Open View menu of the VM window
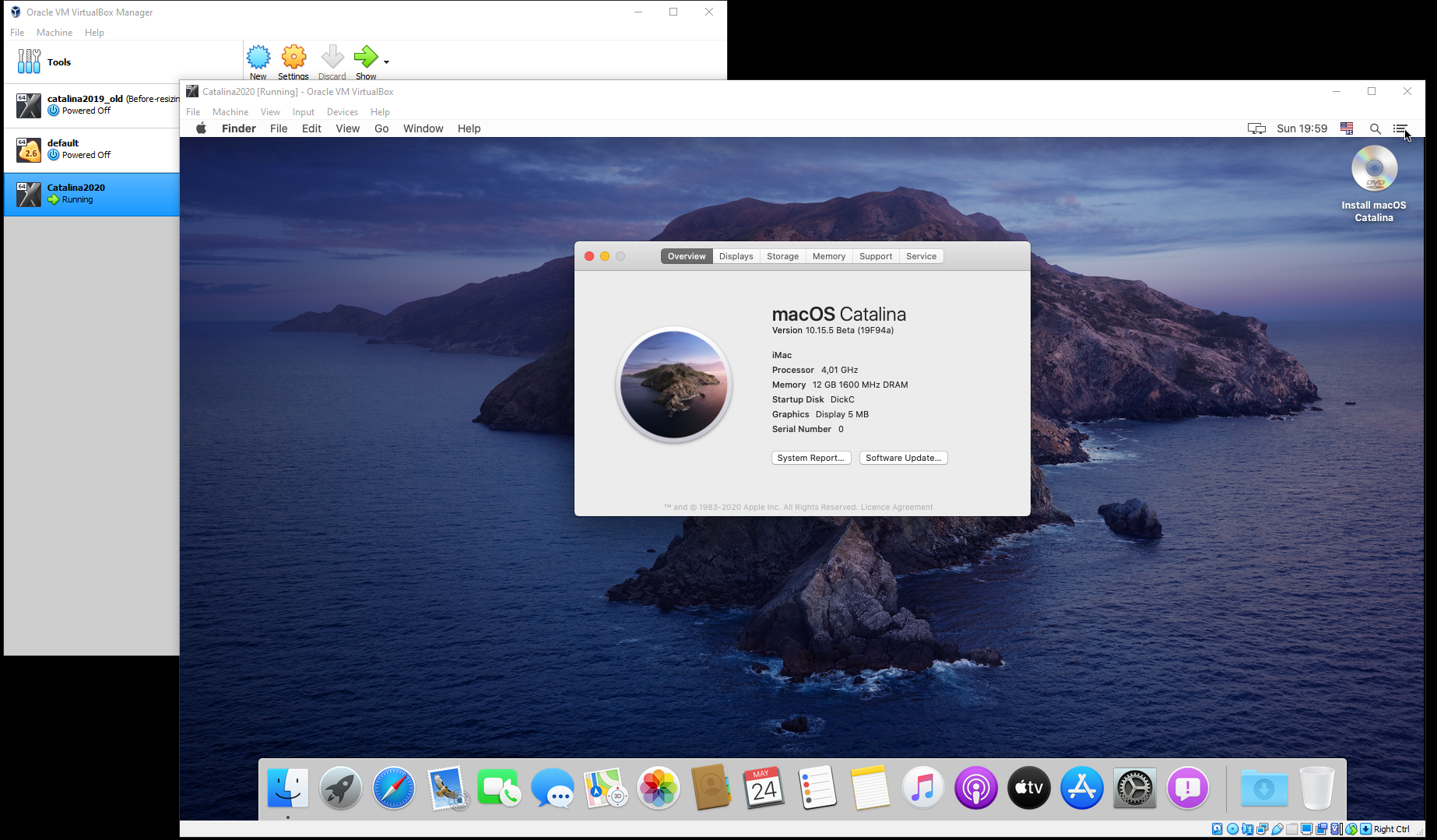This screenshot has width=1437, height=840. pos(270,112)
